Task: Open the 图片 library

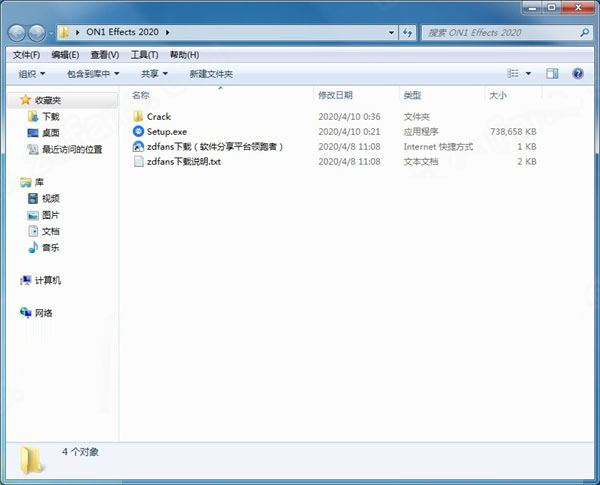Action: pyautogui.click(x=51, y=215)
